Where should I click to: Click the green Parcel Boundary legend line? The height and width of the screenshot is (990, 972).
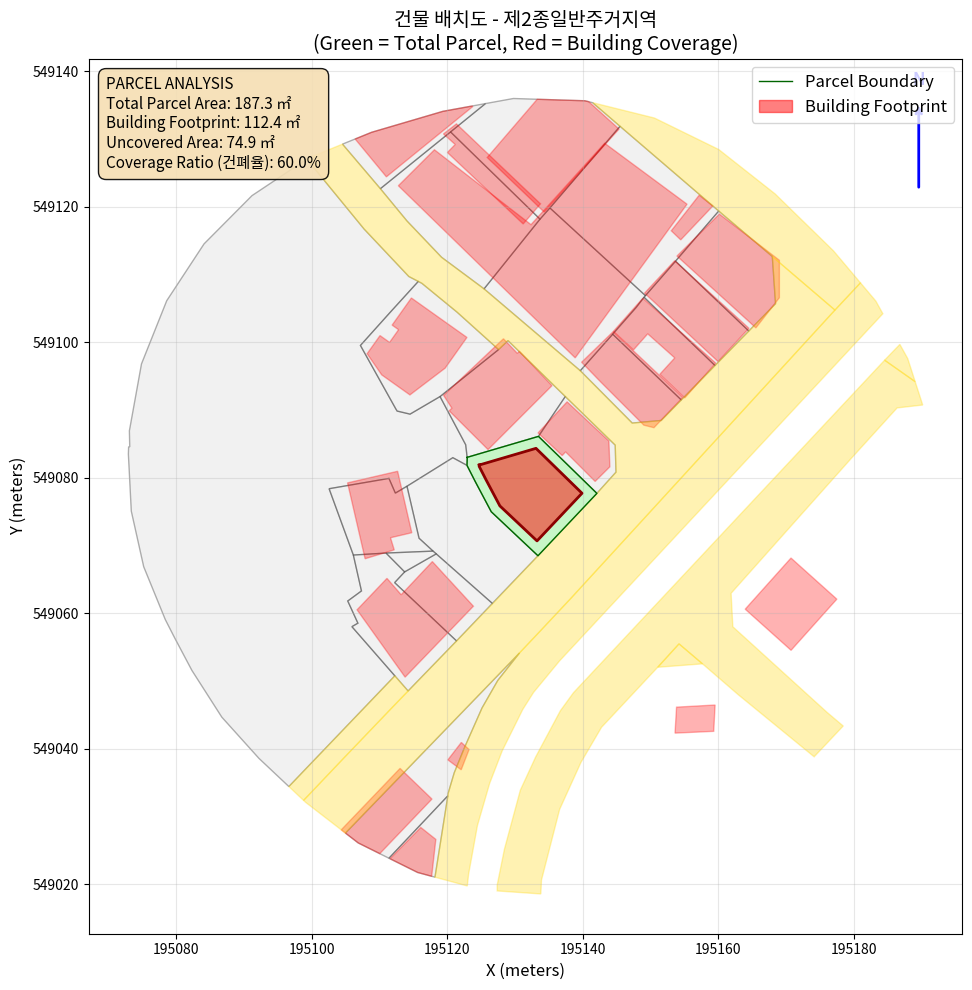click(x=775, y=82)
